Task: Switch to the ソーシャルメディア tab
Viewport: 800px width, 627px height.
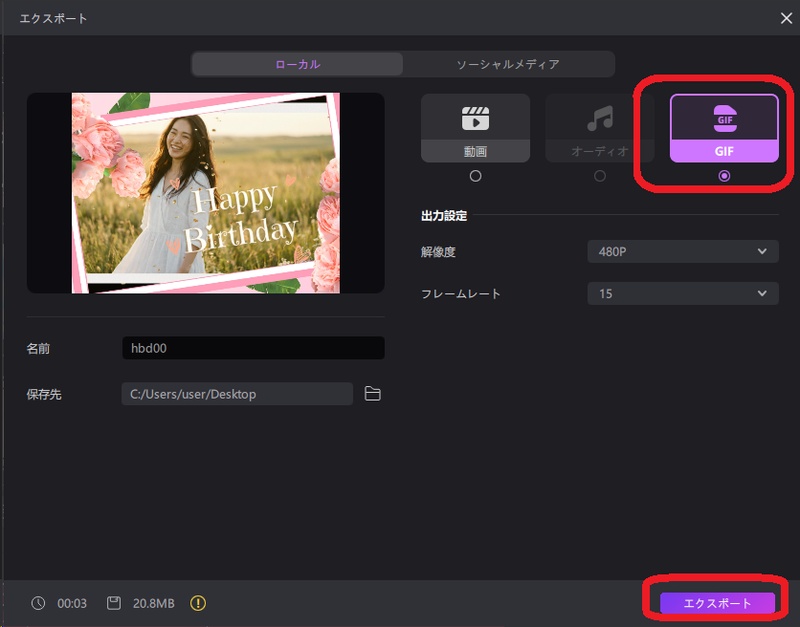Action: click(508, 64)
